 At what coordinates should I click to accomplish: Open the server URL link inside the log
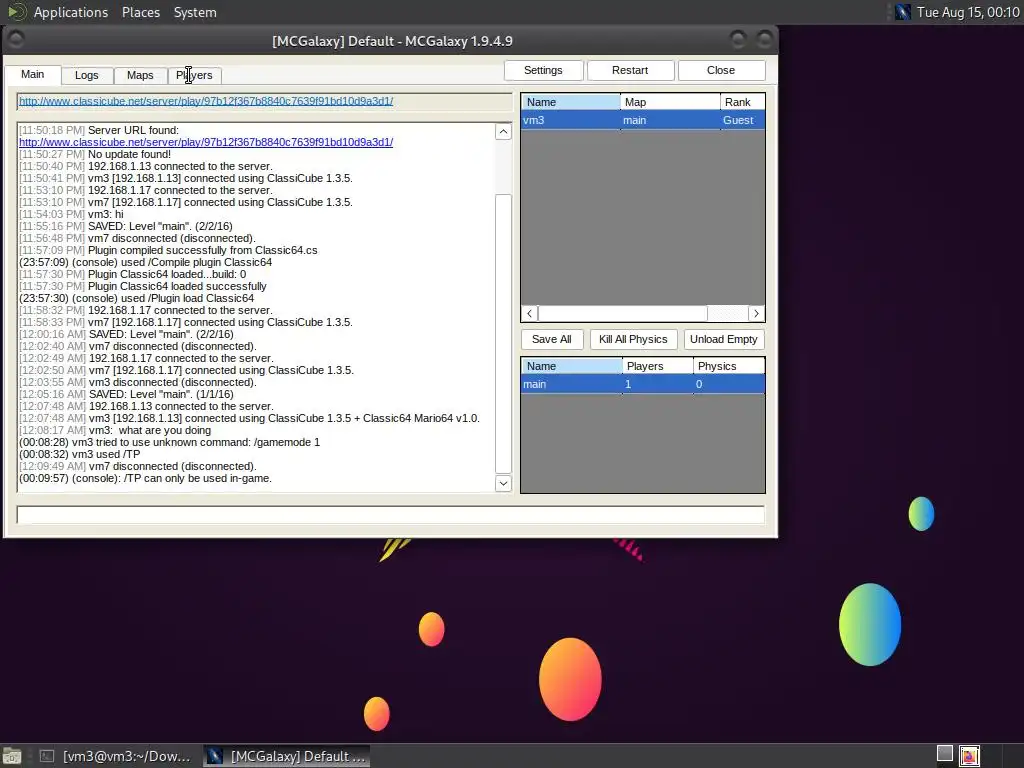point(206,142)
